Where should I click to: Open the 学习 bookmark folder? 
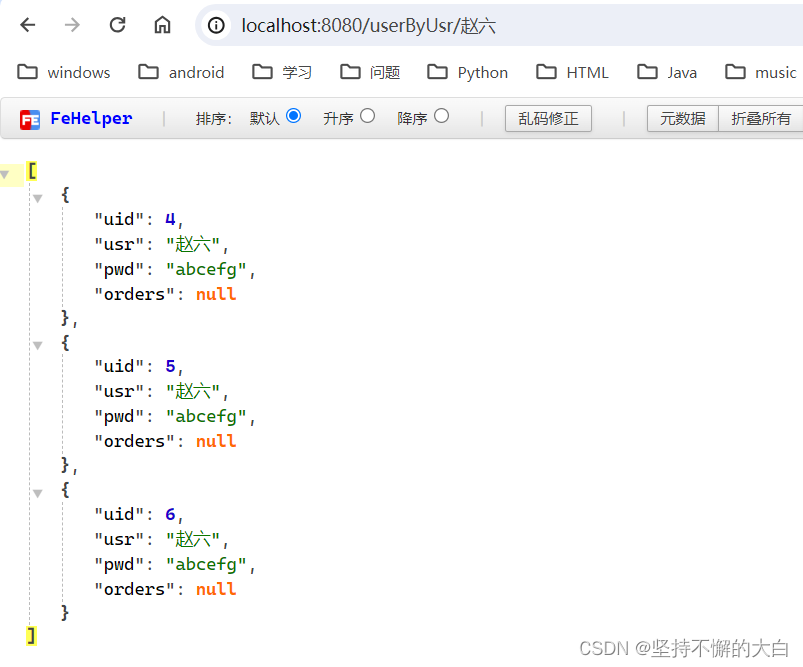point(282,72)
